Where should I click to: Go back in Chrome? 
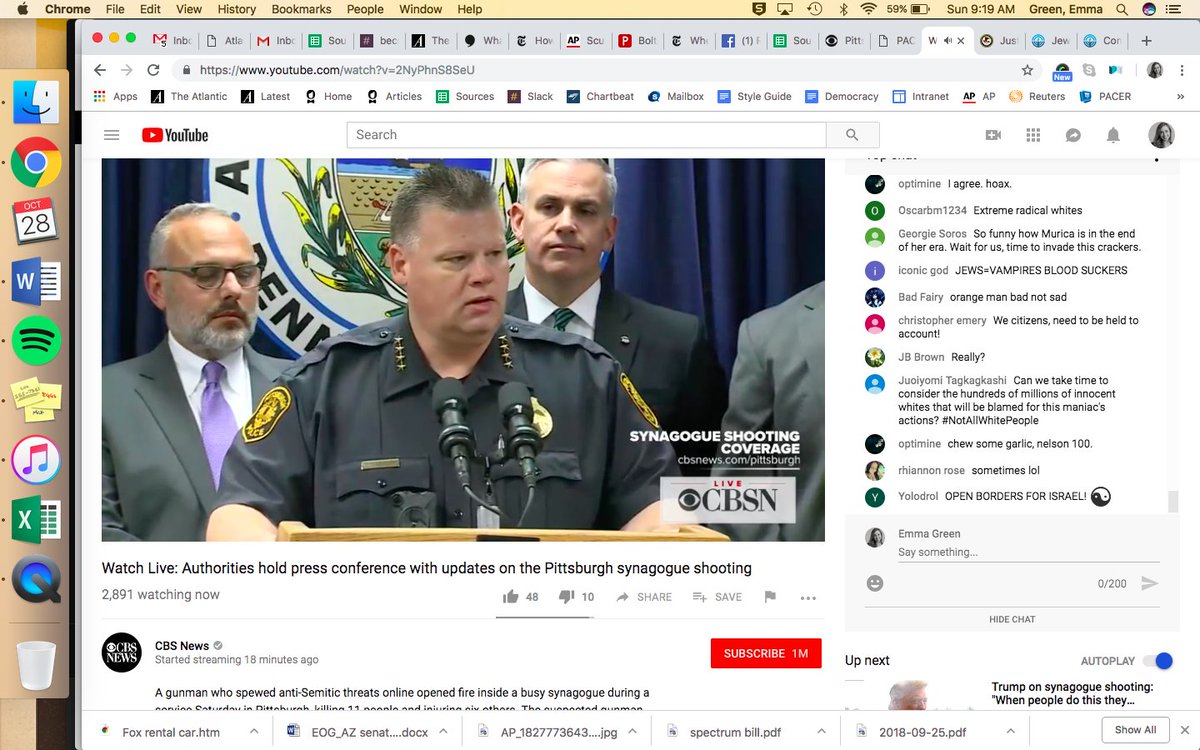(99, 70)
